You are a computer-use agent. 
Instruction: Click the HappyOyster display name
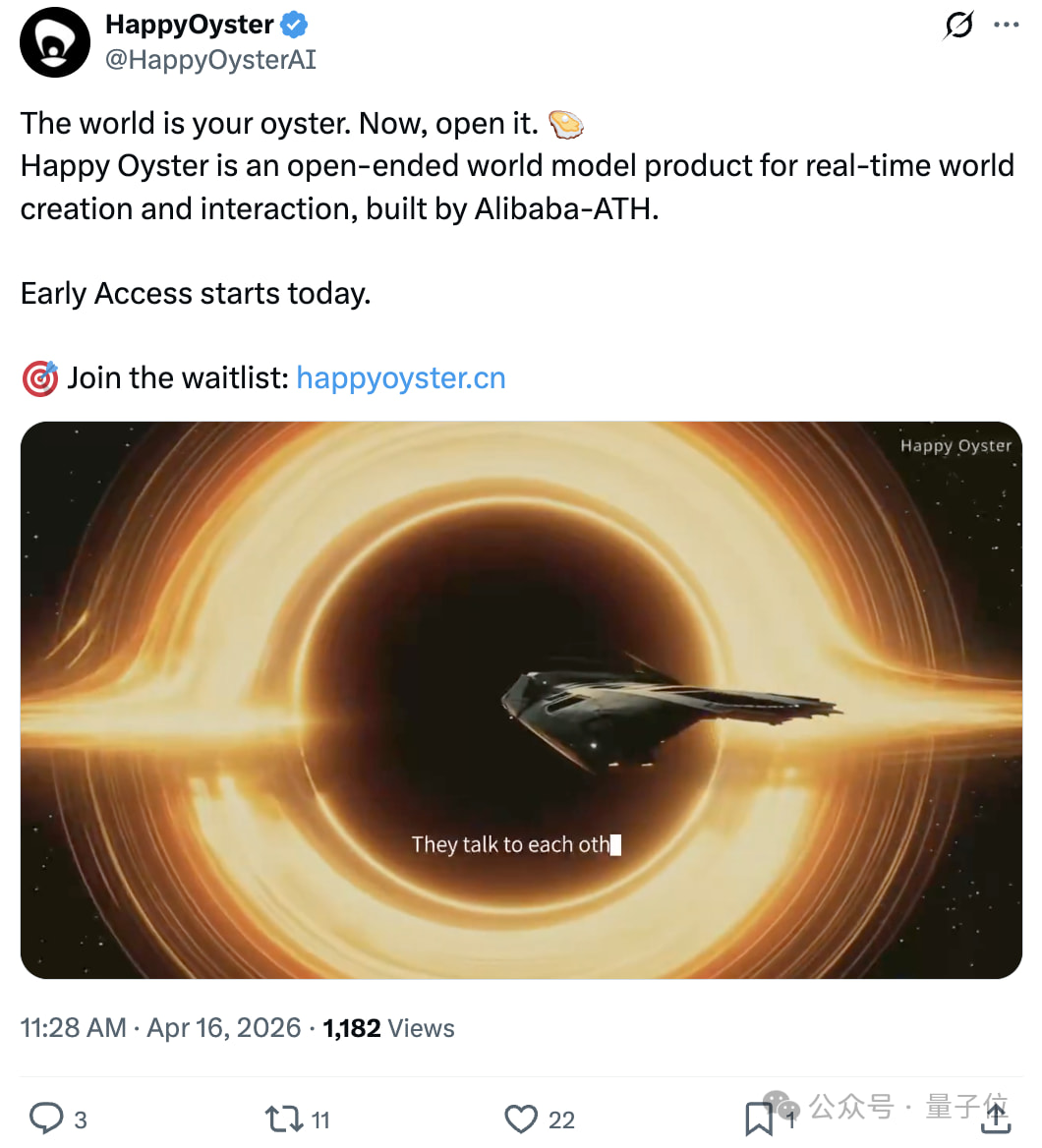(189, 25)
